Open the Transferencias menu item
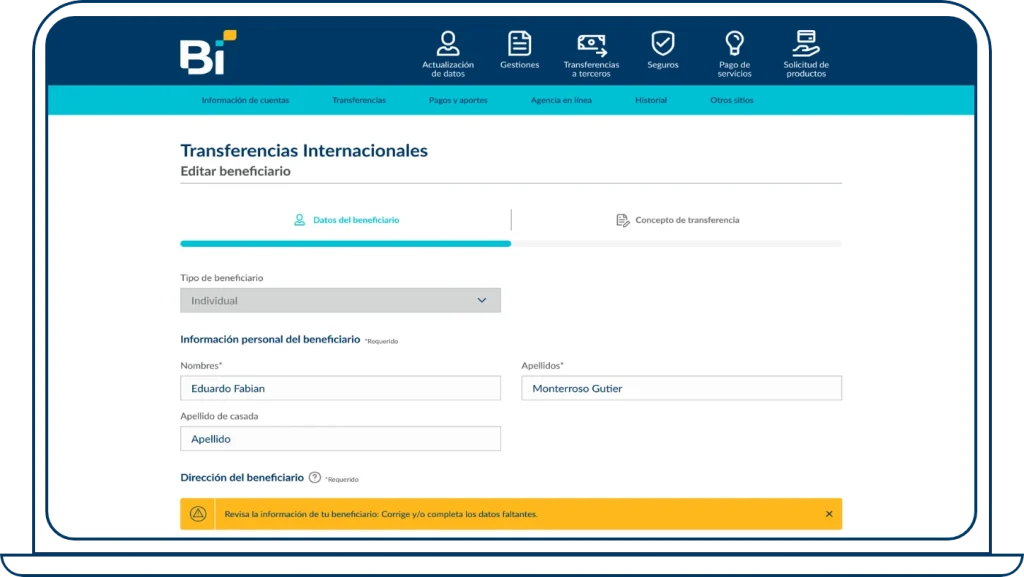Image resolution: width=1024 pixels, height=577 pixels. pyautogui.click(x=360, y=100)
